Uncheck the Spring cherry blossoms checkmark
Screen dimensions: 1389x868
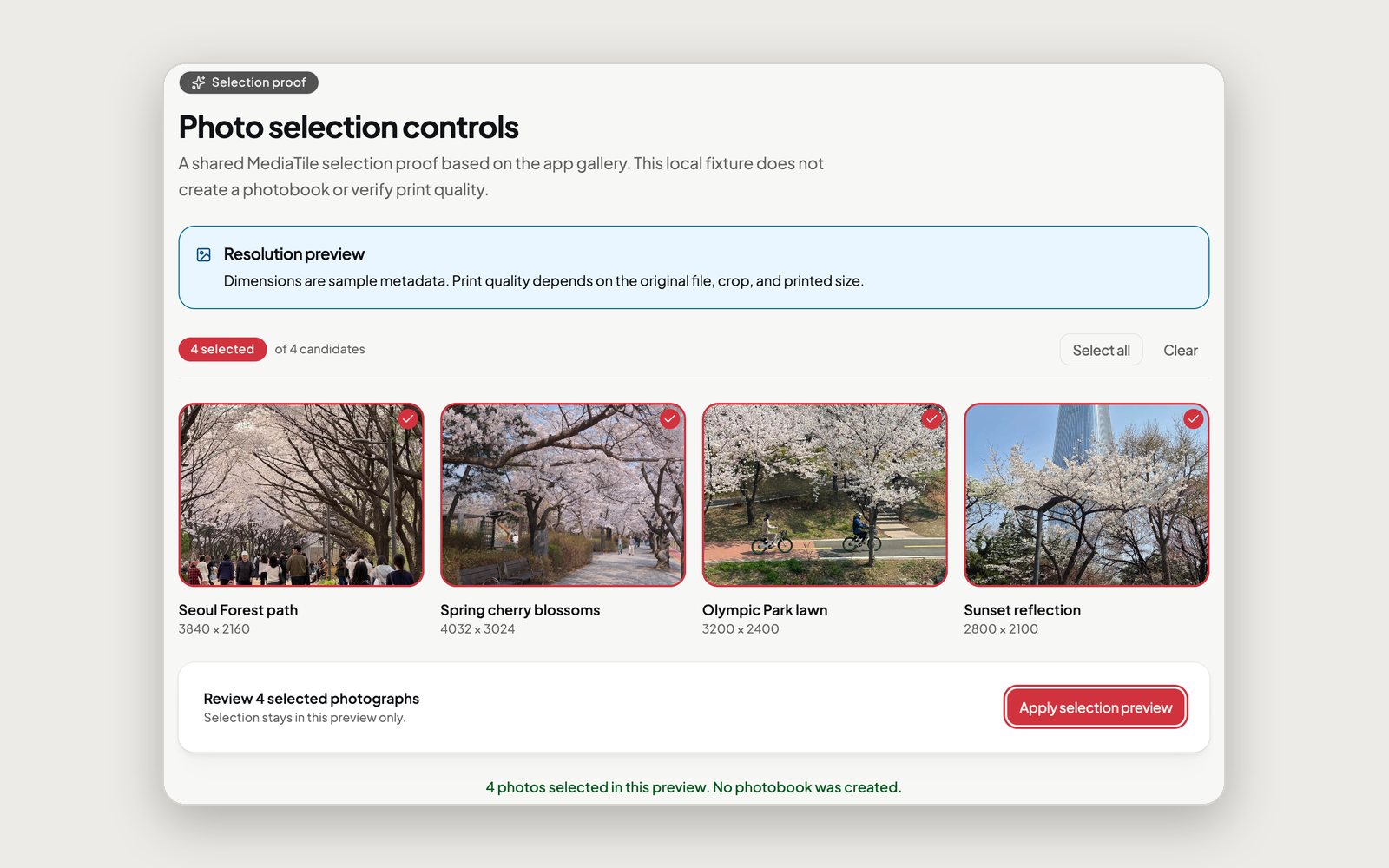(x=669, y=418)
